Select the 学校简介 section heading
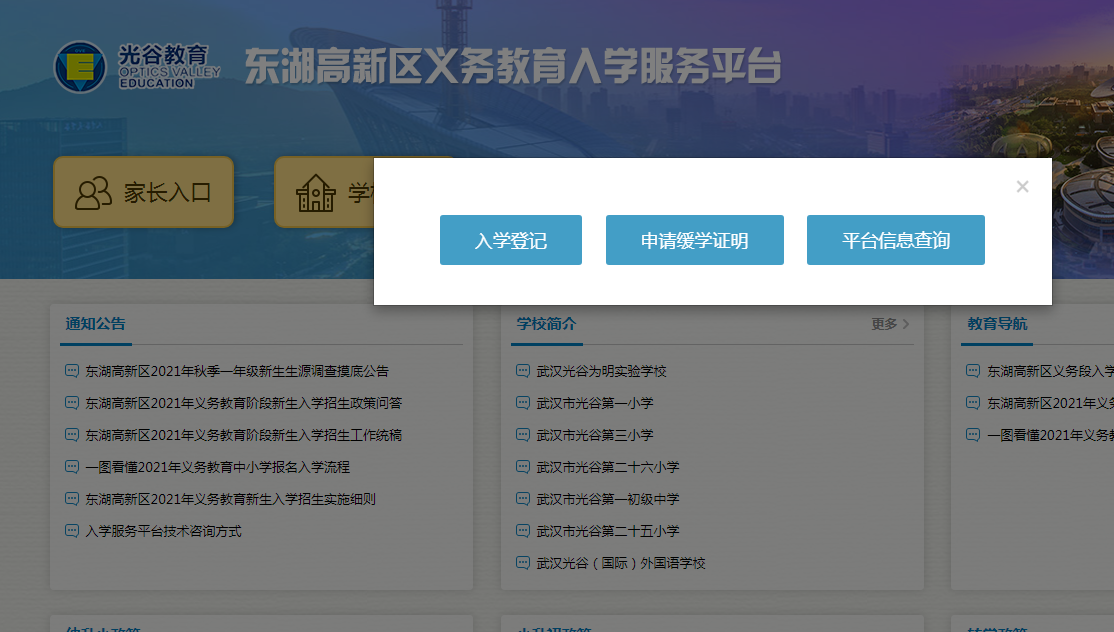The image size is (1114, 632). pos(546,324)
